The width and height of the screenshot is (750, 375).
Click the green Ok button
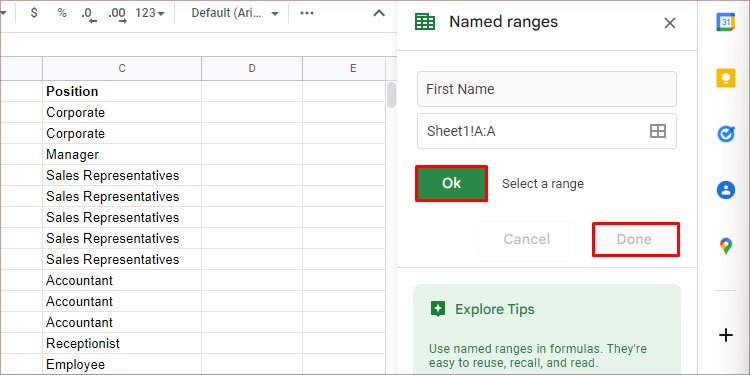click(x=452, y=183)
